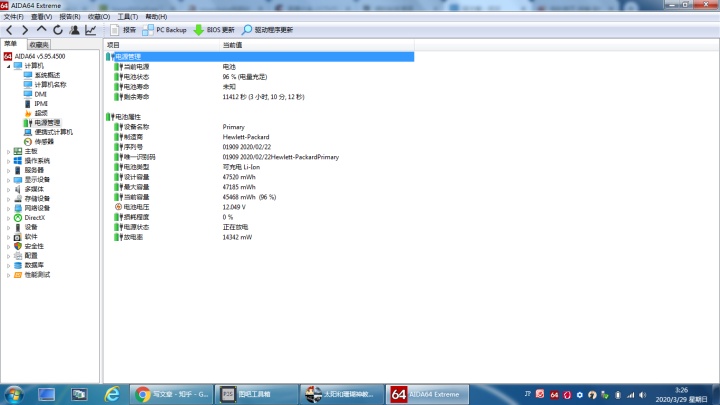
Task: Click the 报告 report toolbar button
Action: [123, 30]
